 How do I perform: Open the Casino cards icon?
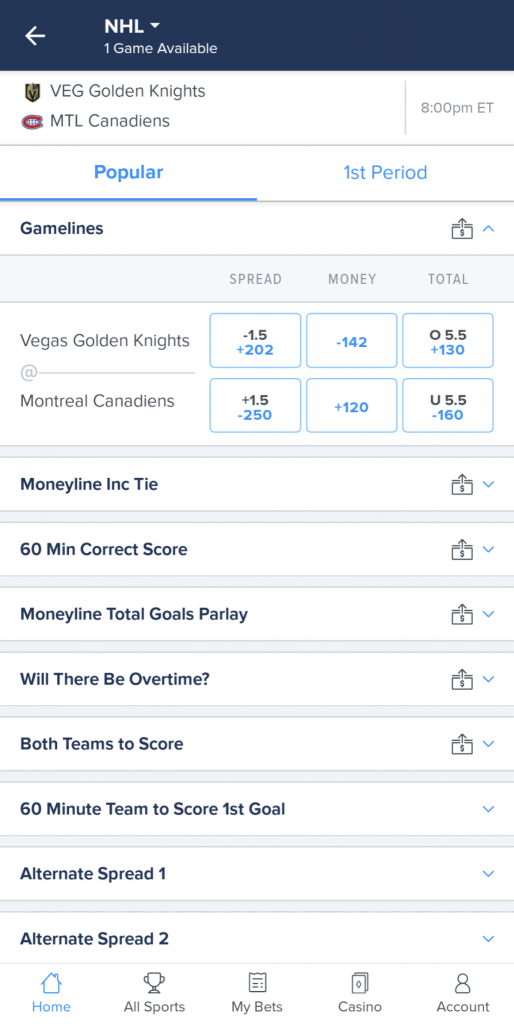pos(360,983)
